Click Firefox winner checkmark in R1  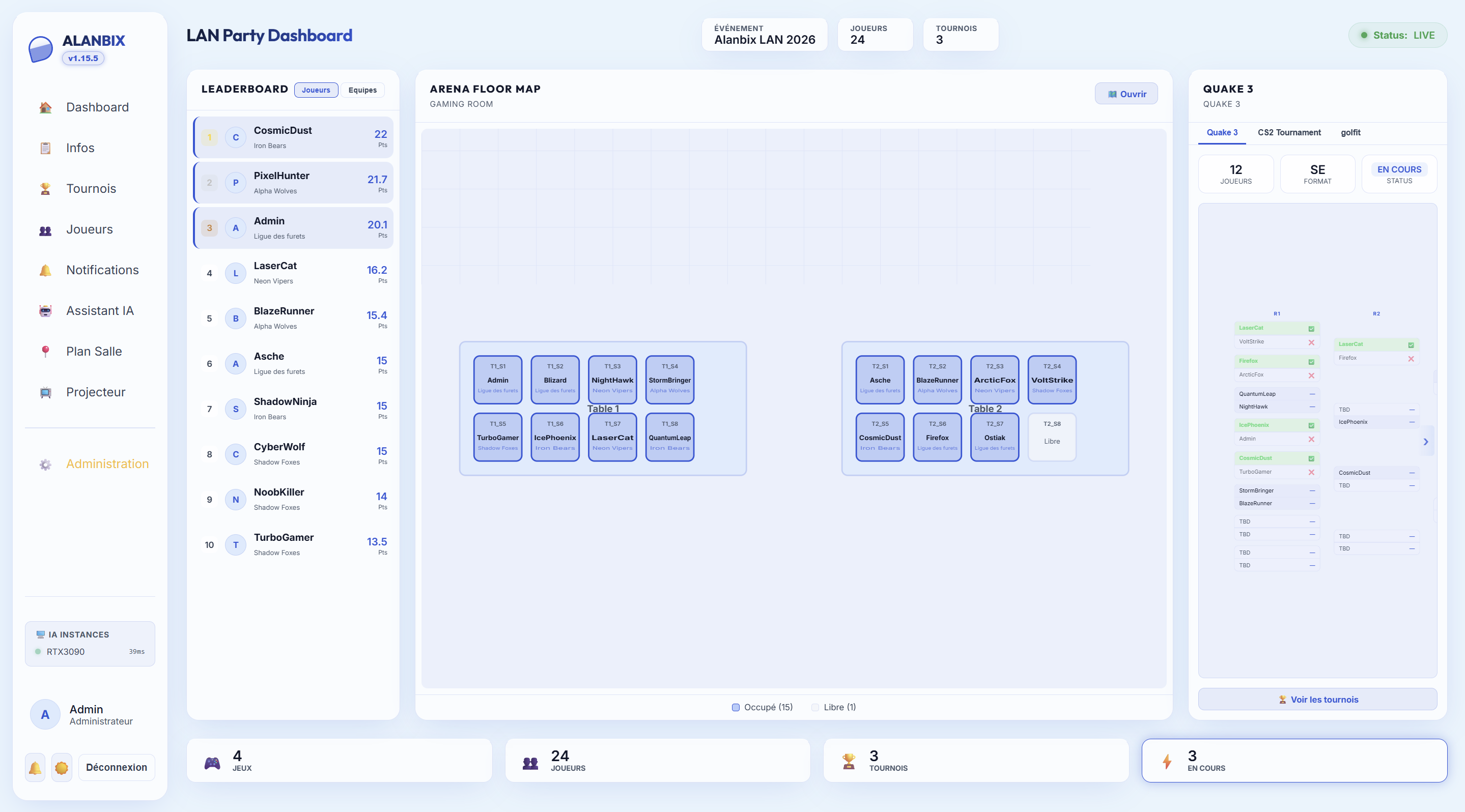tap(1311, 361)
